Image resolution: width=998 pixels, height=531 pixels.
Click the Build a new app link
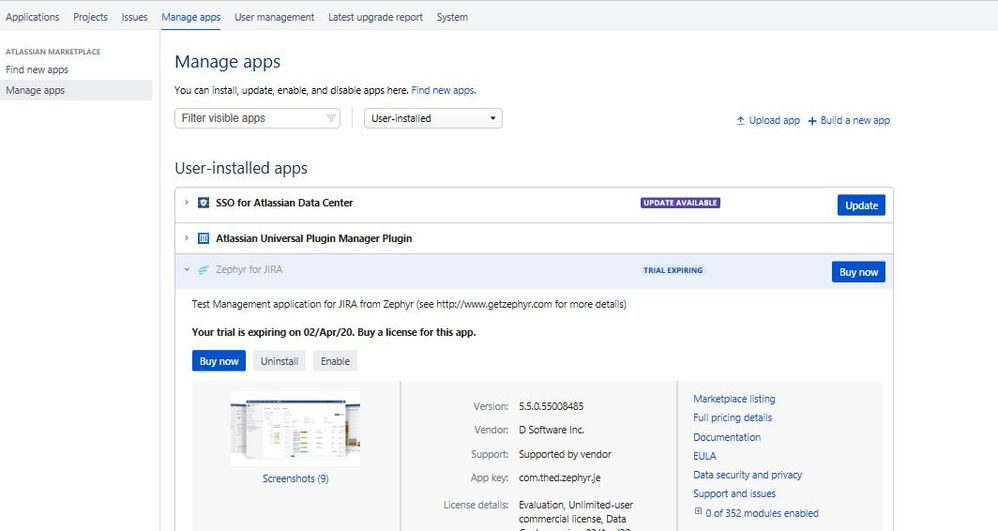coord(855,120)
